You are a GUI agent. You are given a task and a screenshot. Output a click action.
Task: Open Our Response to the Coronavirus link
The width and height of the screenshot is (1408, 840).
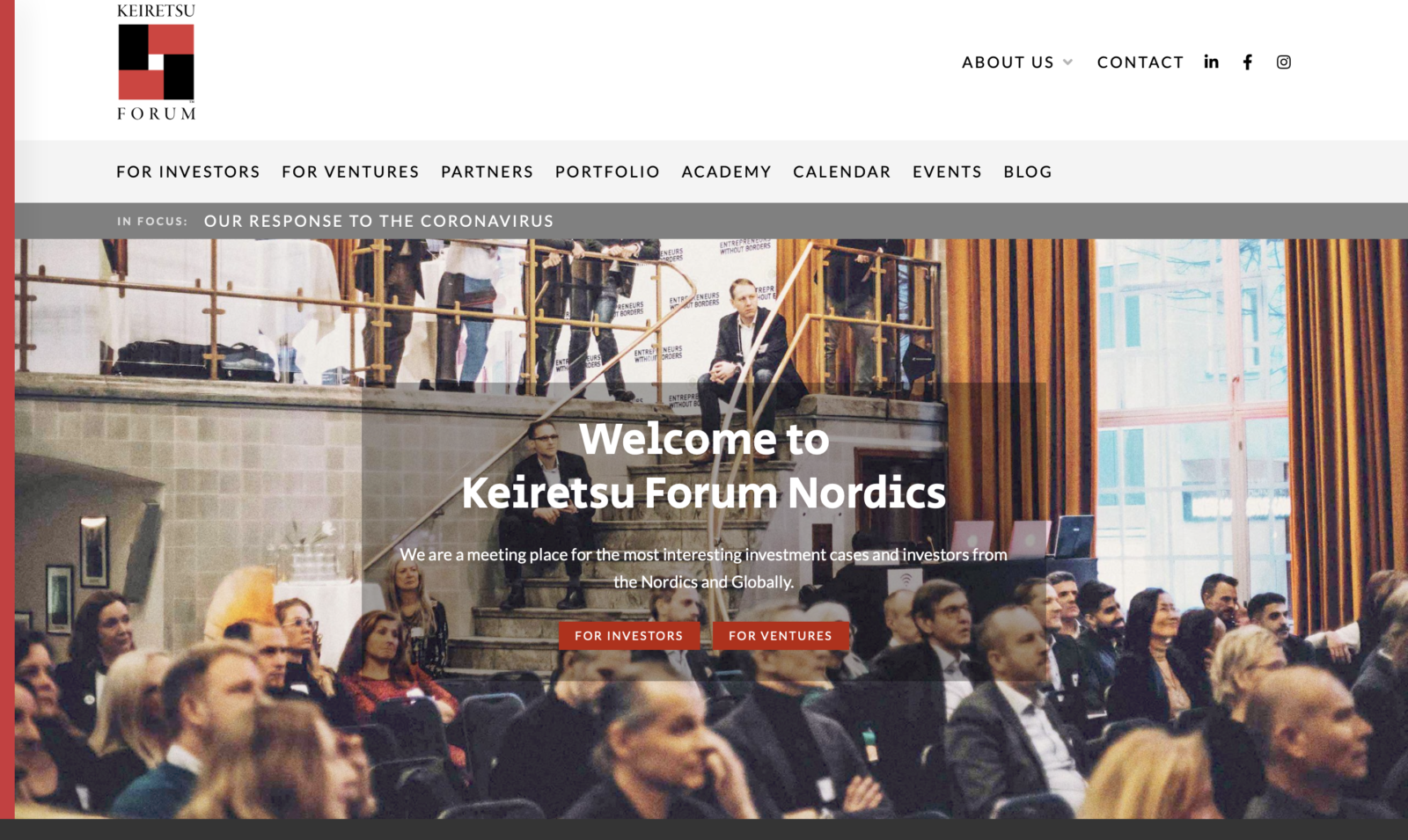point(378,221)
